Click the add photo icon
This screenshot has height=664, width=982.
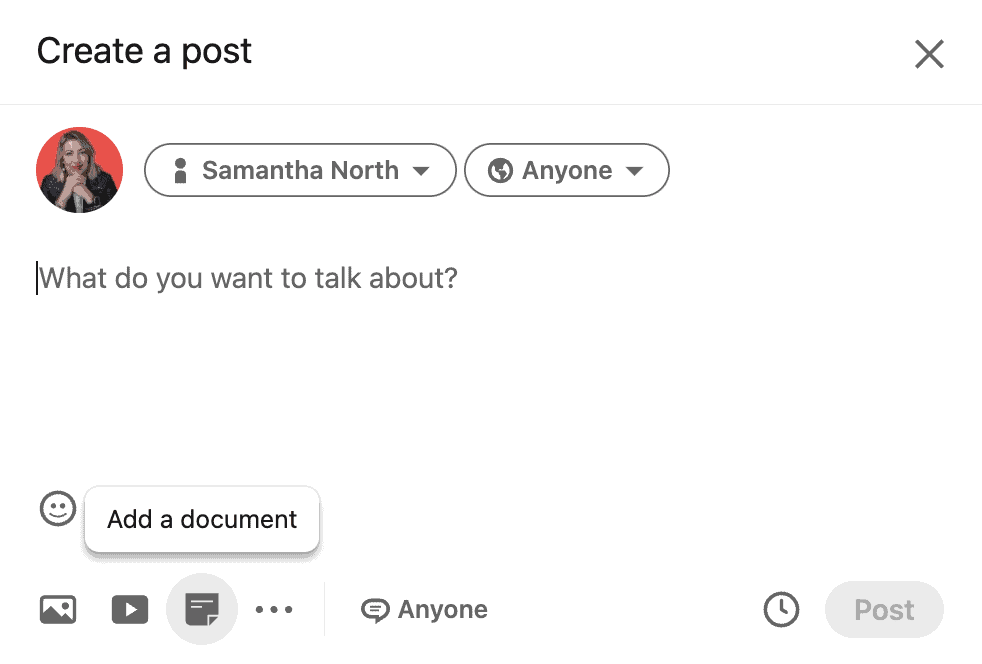(x=58, y=610)
